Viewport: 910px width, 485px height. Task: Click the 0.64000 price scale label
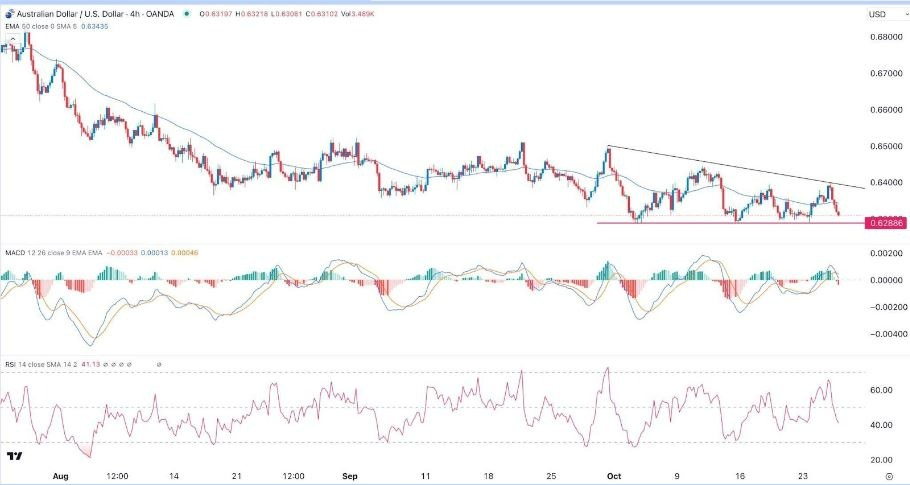tap(887, 183)
